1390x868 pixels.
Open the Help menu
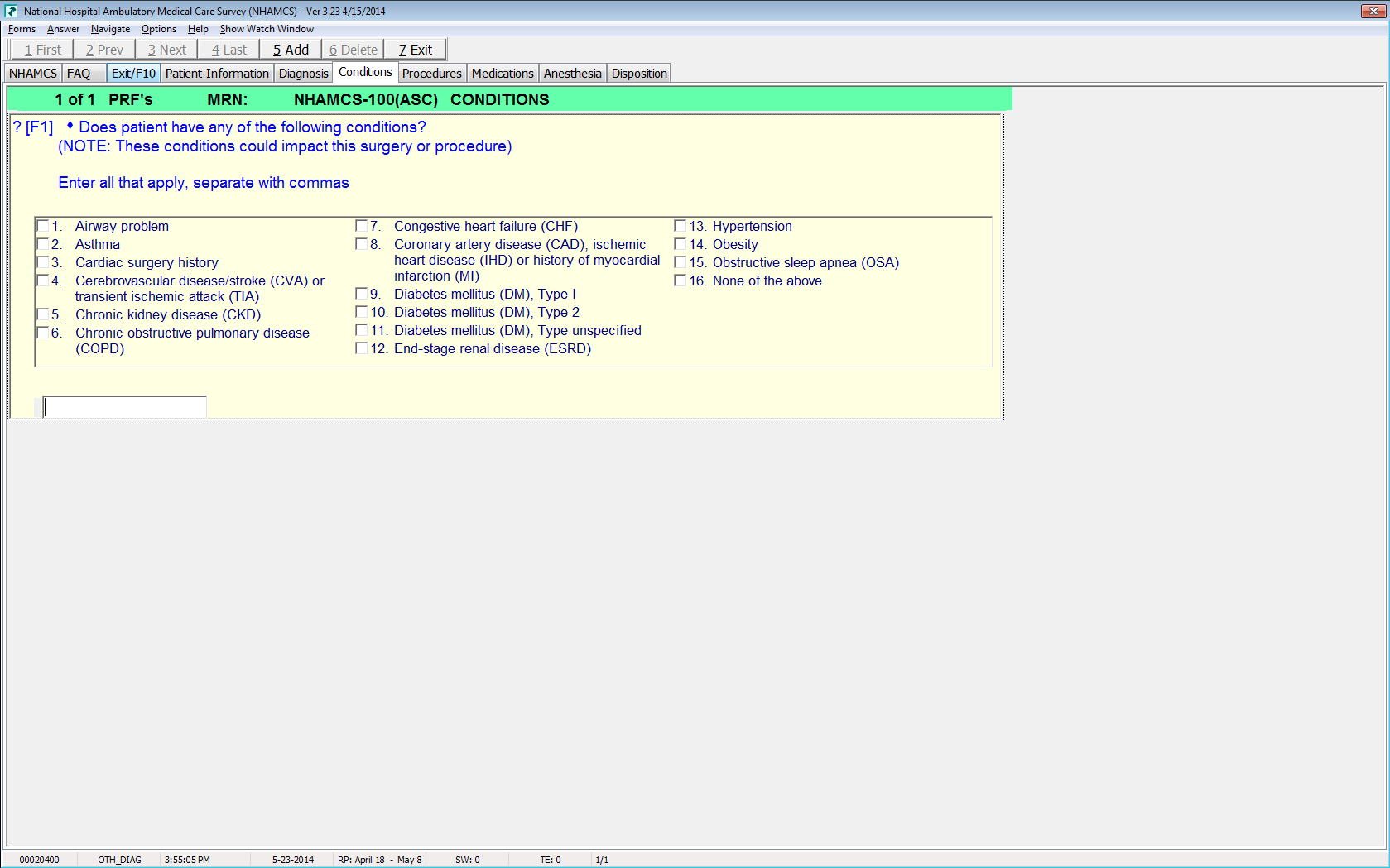pyautogui.click(x=198, y=29)
